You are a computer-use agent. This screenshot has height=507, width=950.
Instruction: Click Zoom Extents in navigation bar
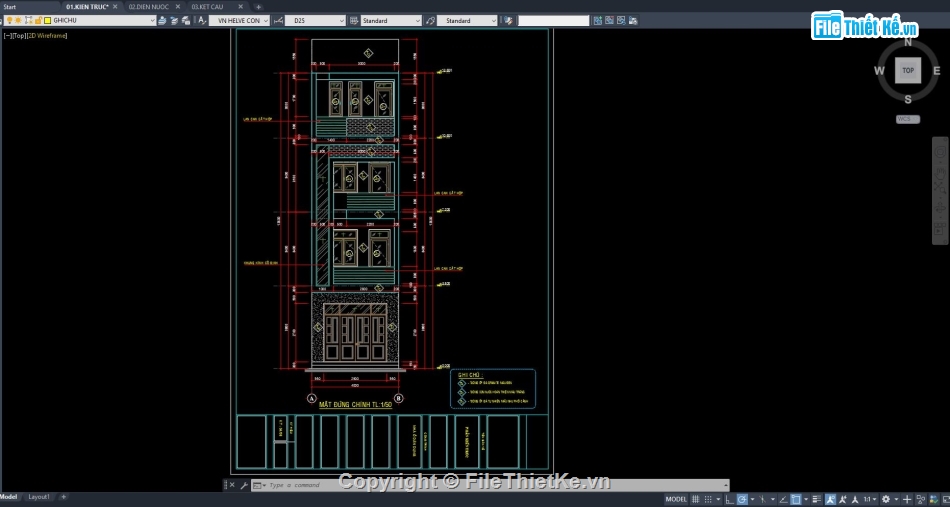pyautogui.click(x=940, y=189)
